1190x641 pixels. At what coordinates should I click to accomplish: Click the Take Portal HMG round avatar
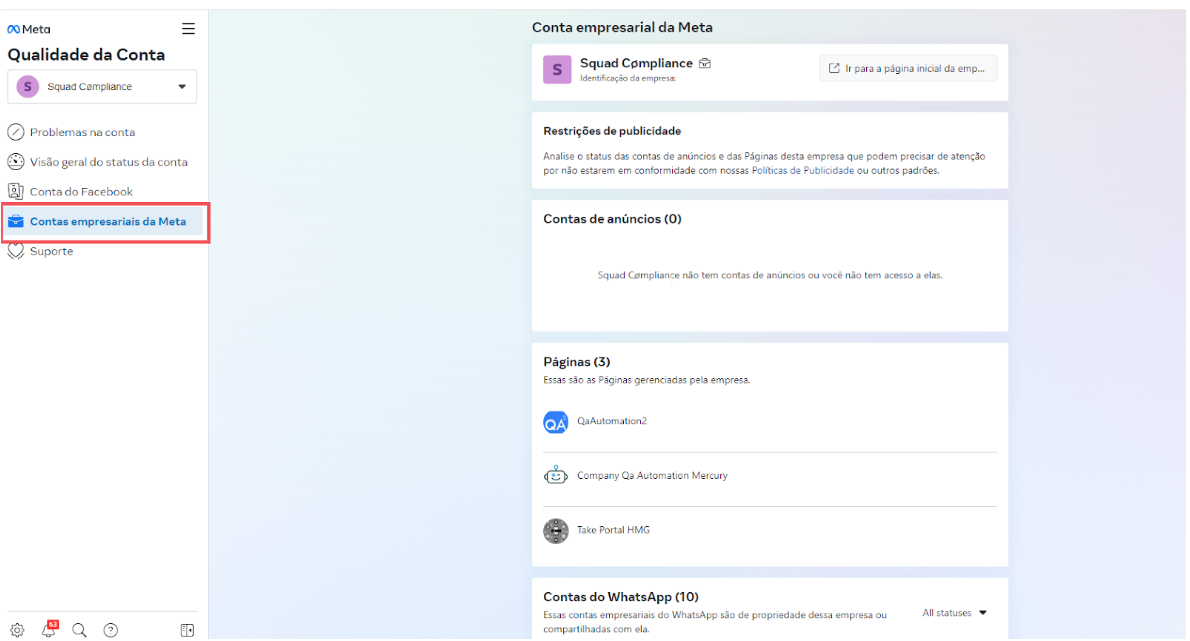556,531
